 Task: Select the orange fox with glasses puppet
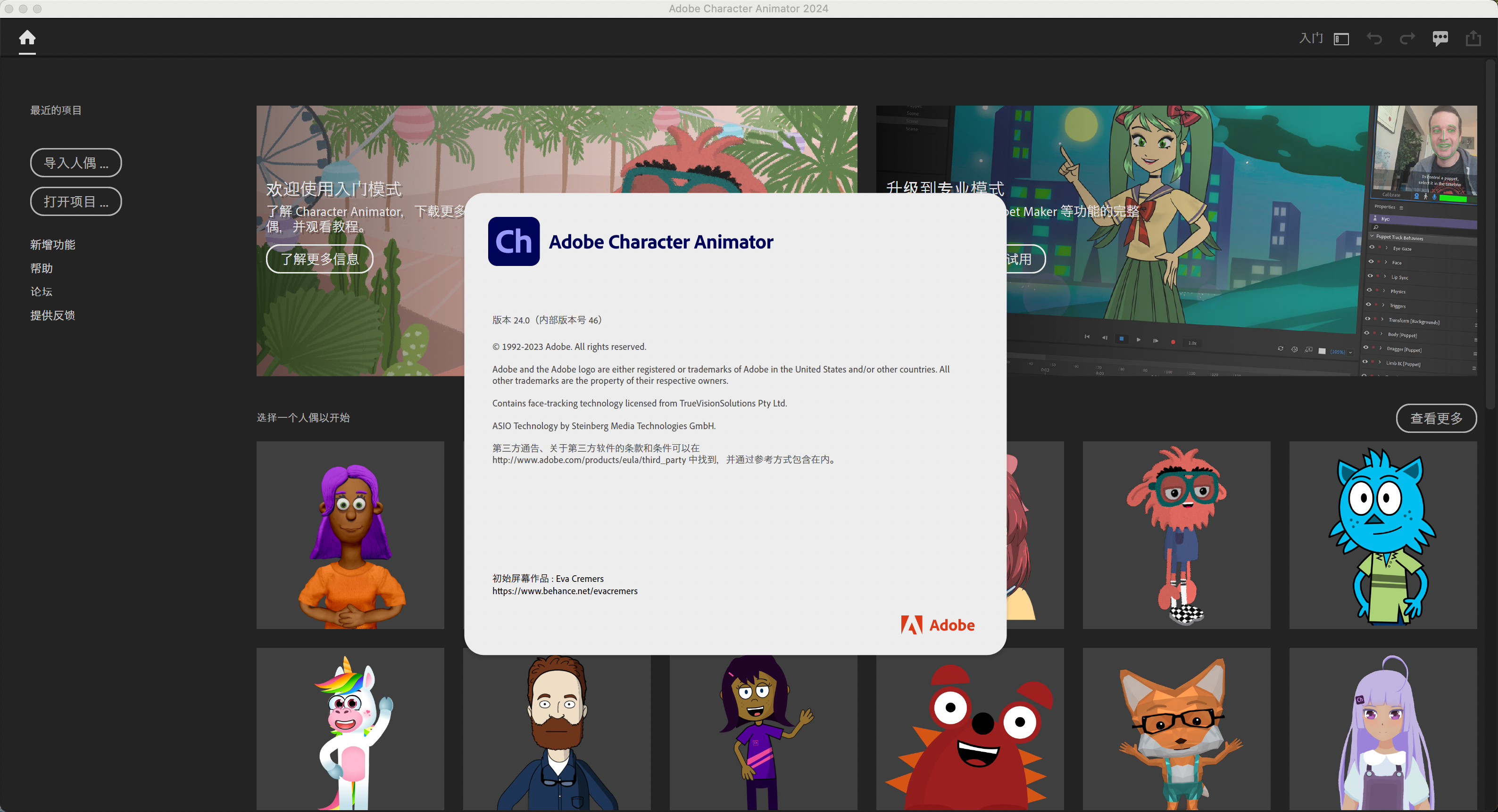click(1176, 729)
